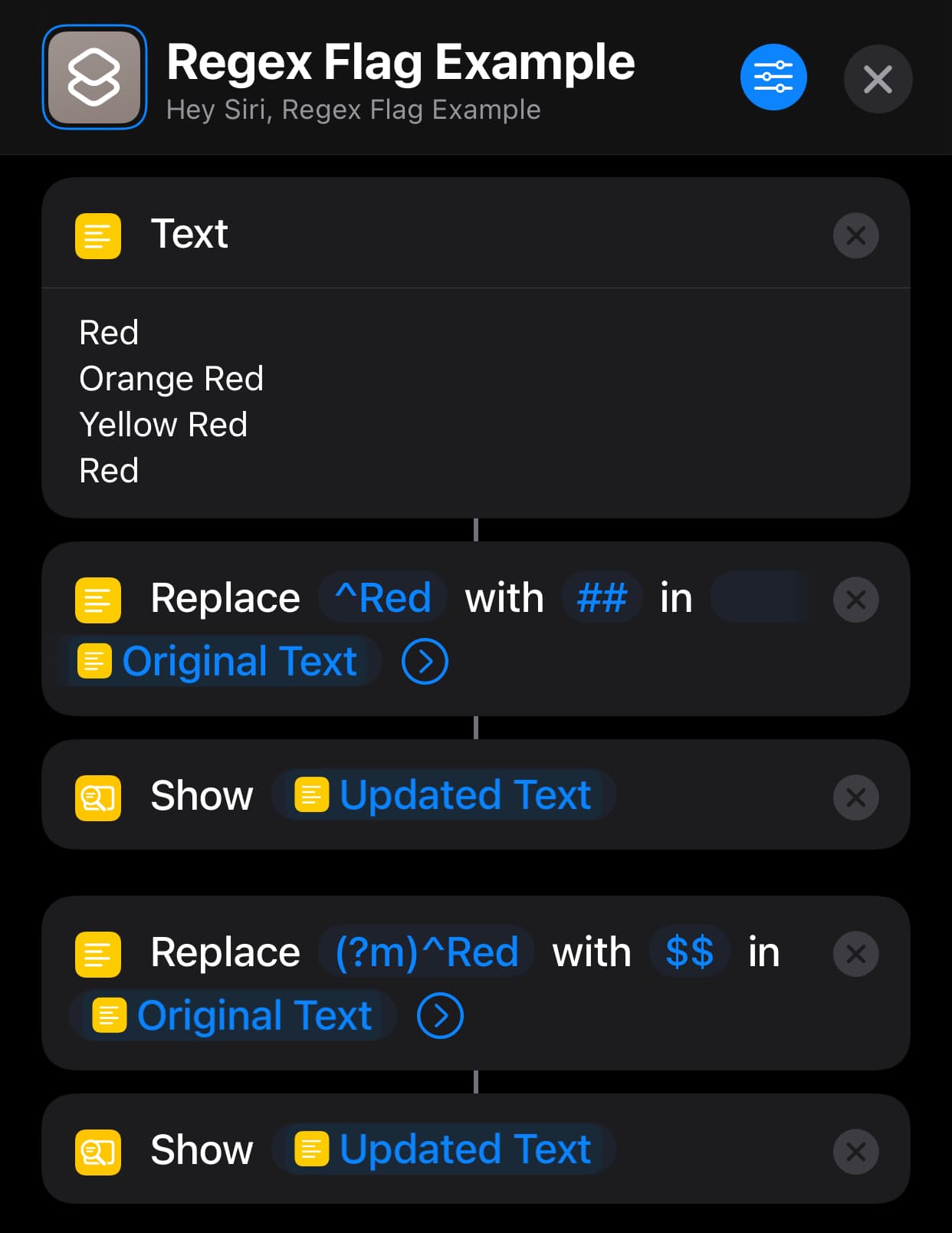Select the magnifier icon on the bottom Show action

click(97, 1150)
